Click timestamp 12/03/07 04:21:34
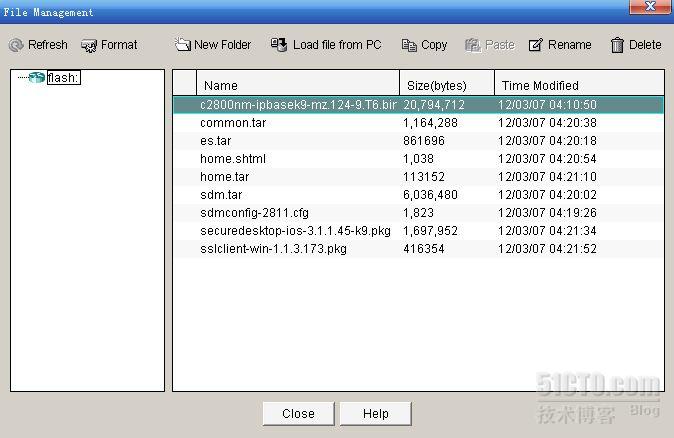Screen dimensions: 674x438 tap(547, 231)
